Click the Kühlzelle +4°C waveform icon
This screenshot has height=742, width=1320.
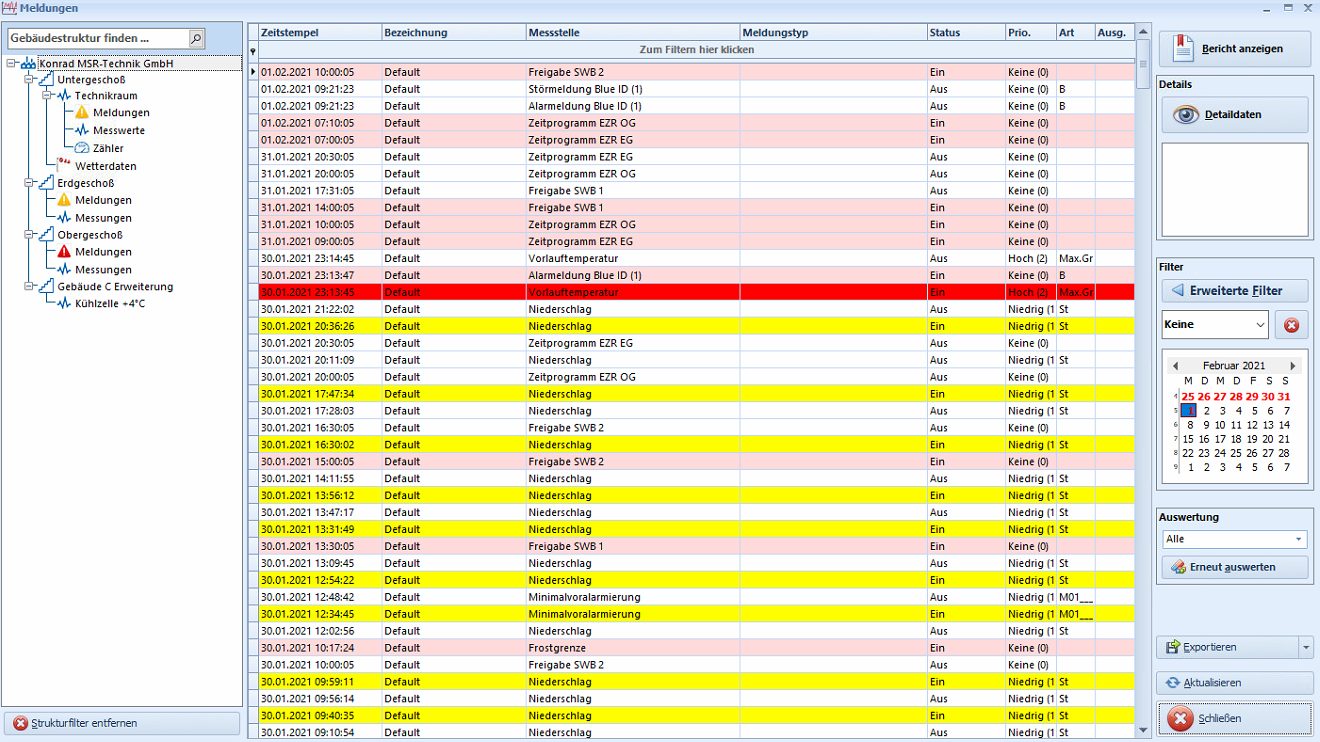64,304
